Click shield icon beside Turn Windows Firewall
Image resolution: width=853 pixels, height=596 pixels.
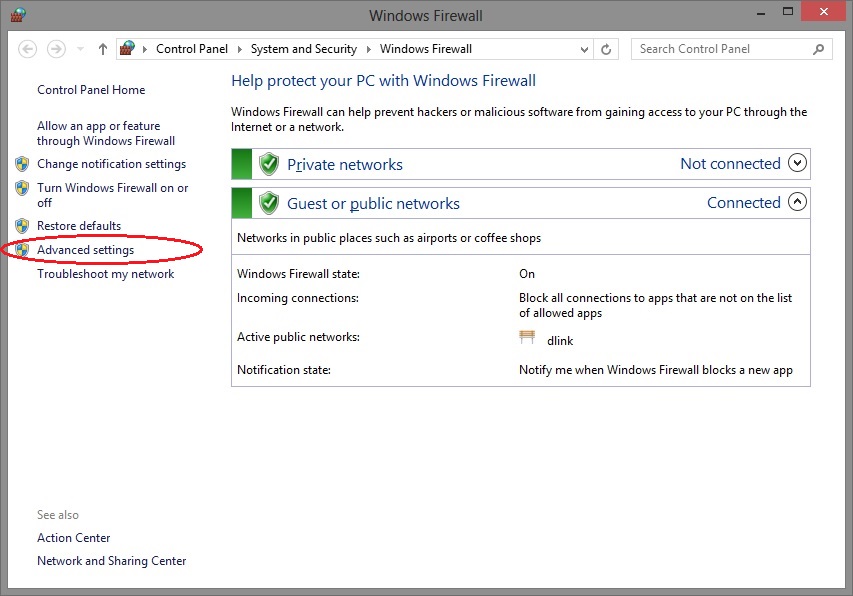pos(22,188)
